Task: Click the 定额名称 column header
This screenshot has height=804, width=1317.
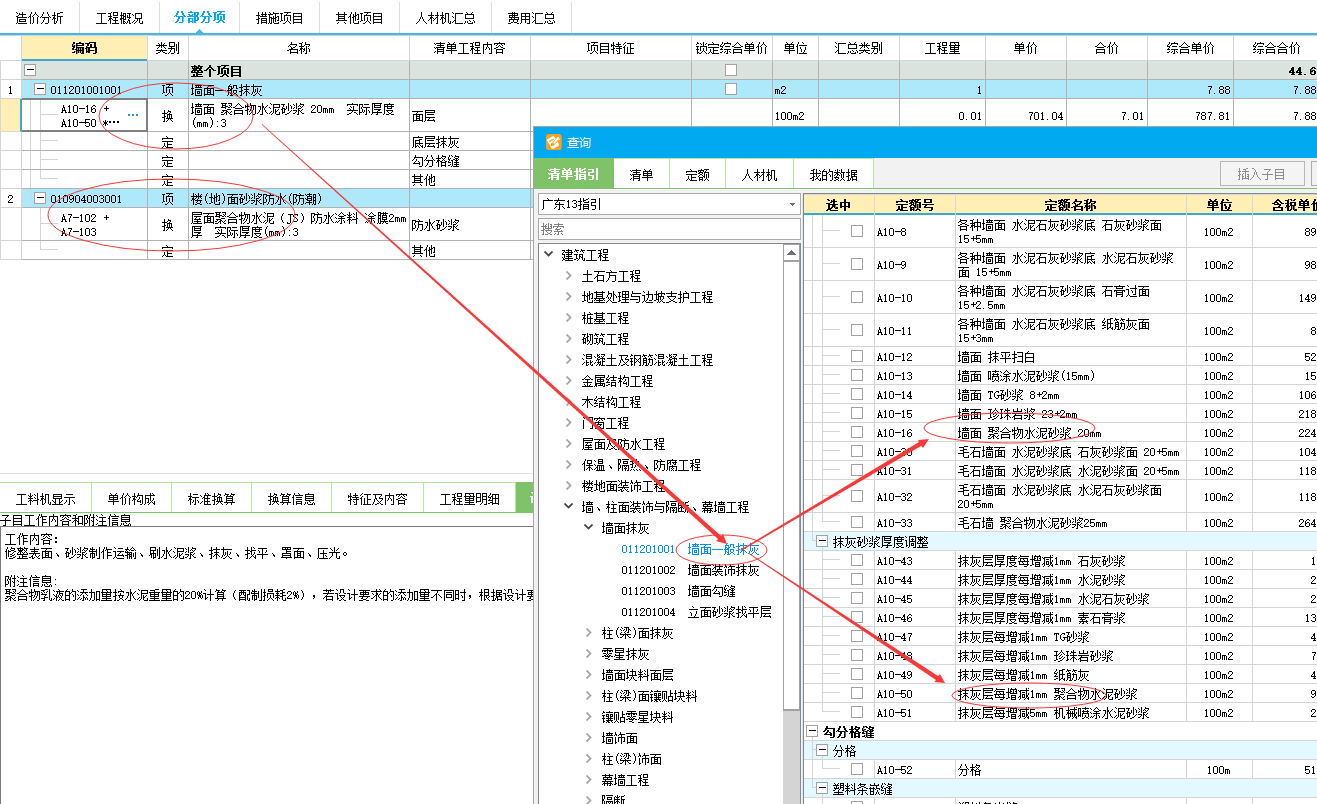Action: click(1070, 205)
